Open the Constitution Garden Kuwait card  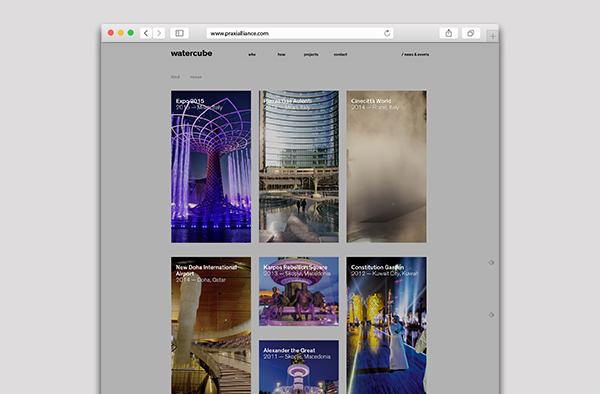tap(386, 325)
